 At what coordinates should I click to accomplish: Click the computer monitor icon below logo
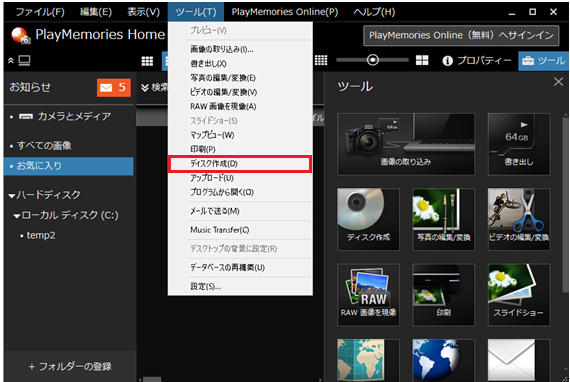(x=24, y=60)
